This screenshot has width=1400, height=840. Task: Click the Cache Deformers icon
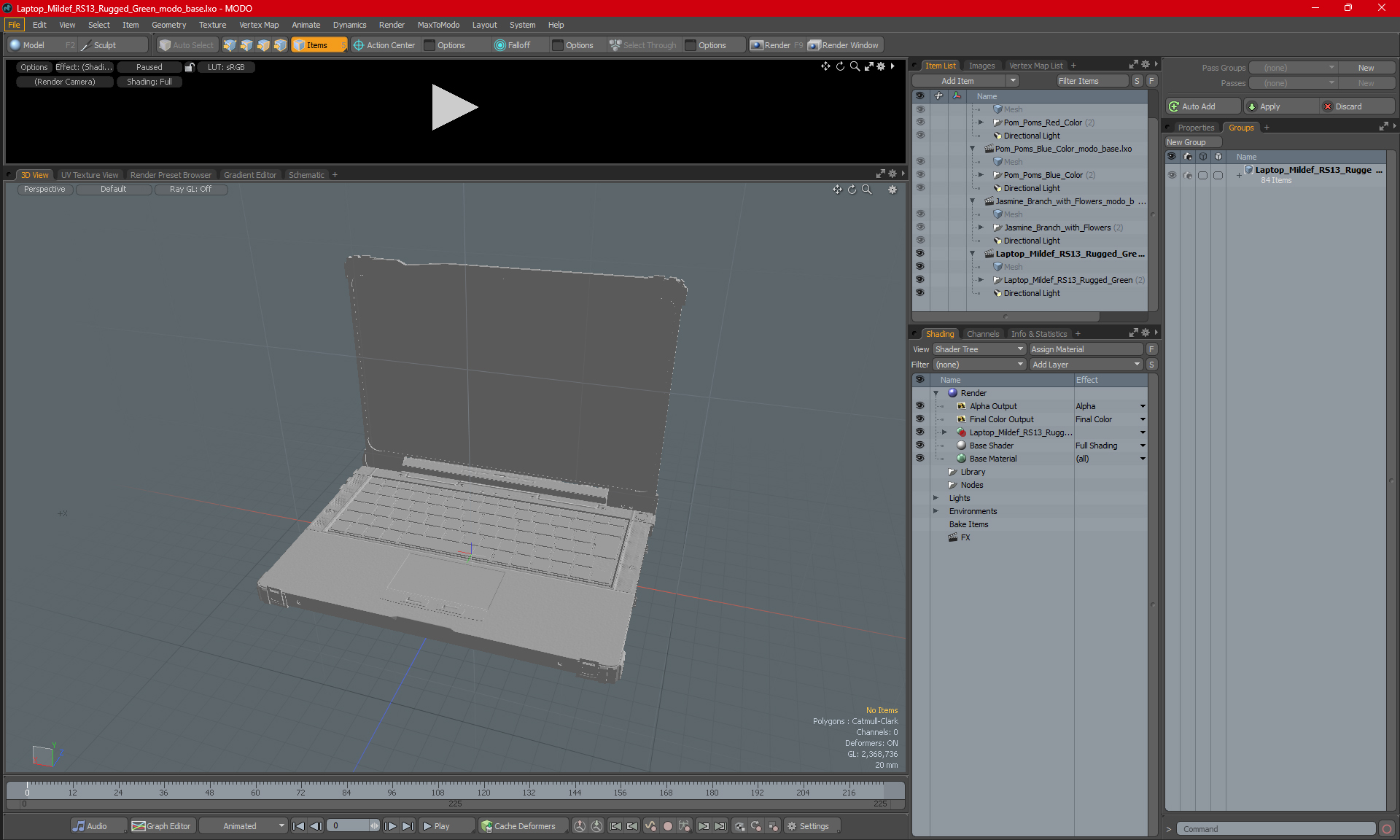(487, 826)
